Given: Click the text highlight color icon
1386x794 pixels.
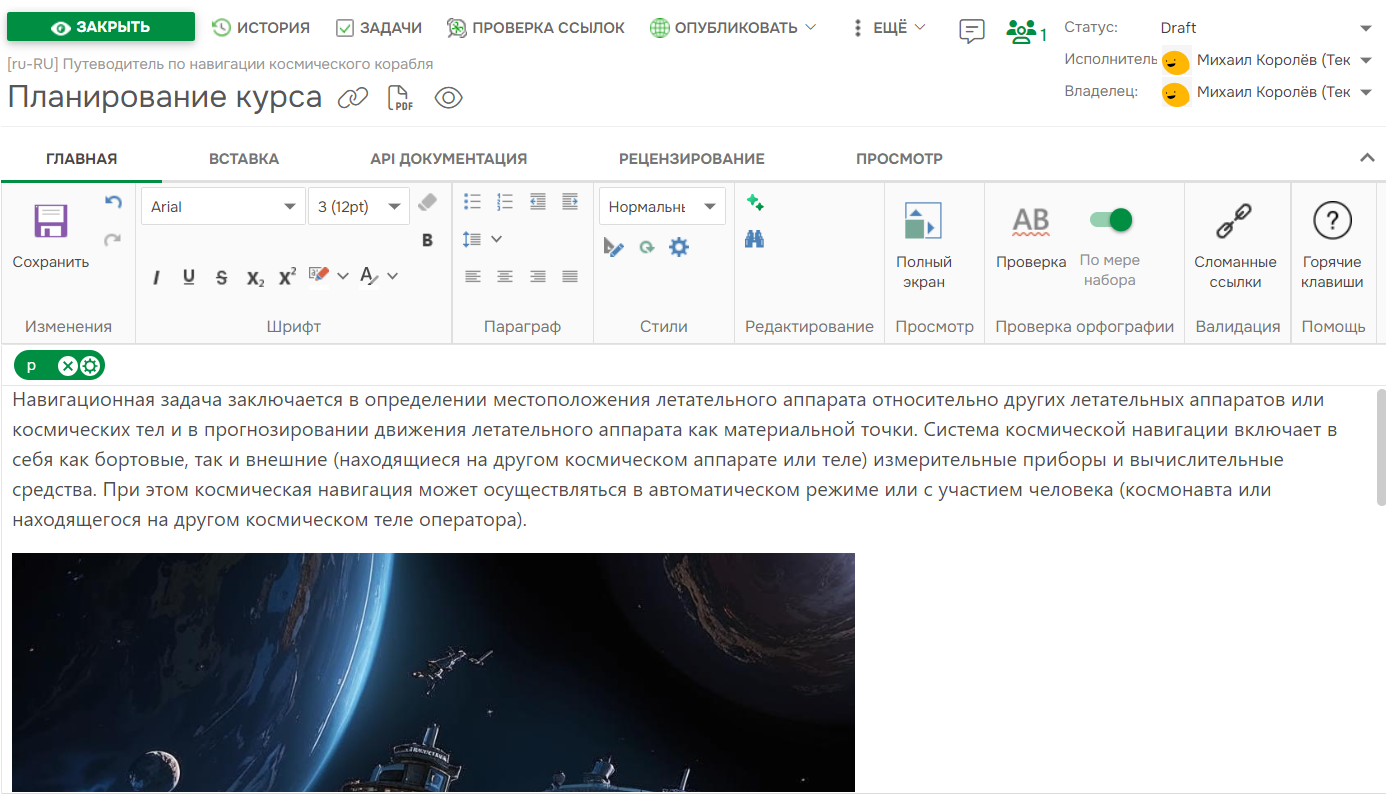Looking at the screenshot, I should [x=319, y=275].
